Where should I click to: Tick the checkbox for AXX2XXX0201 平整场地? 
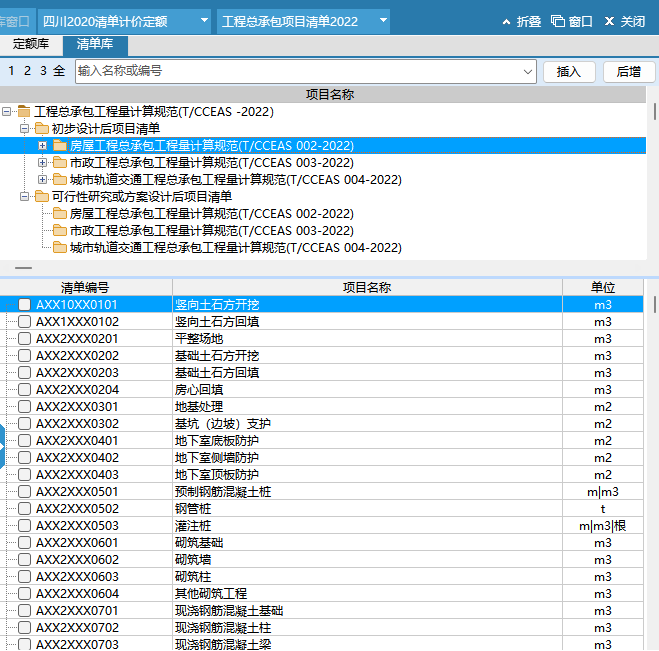click(x=25, y=339)
